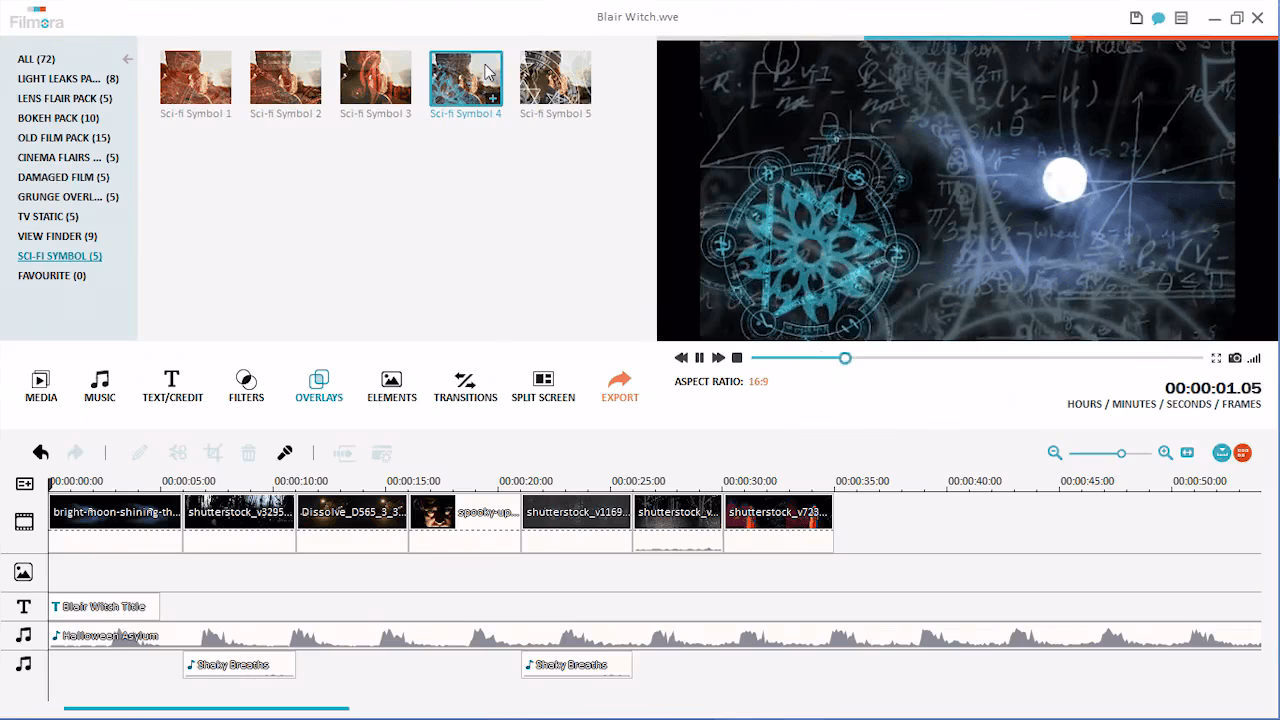Click the 00:00:30:00 mark on the ruler
The height and width of the screenshot is (720, 1280).
pos(750,481)
